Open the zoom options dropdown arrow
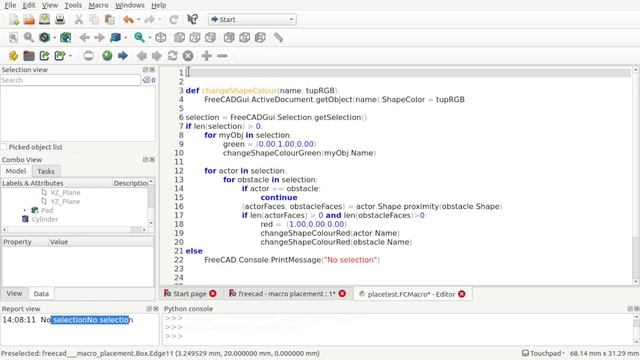The width and height of the screenshot is (640, 360). click(x=149, y=38)
